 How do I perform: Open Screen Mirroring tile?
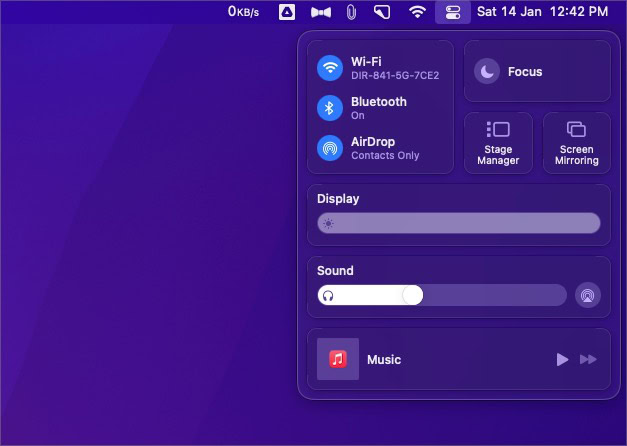(x=577, y=143)
